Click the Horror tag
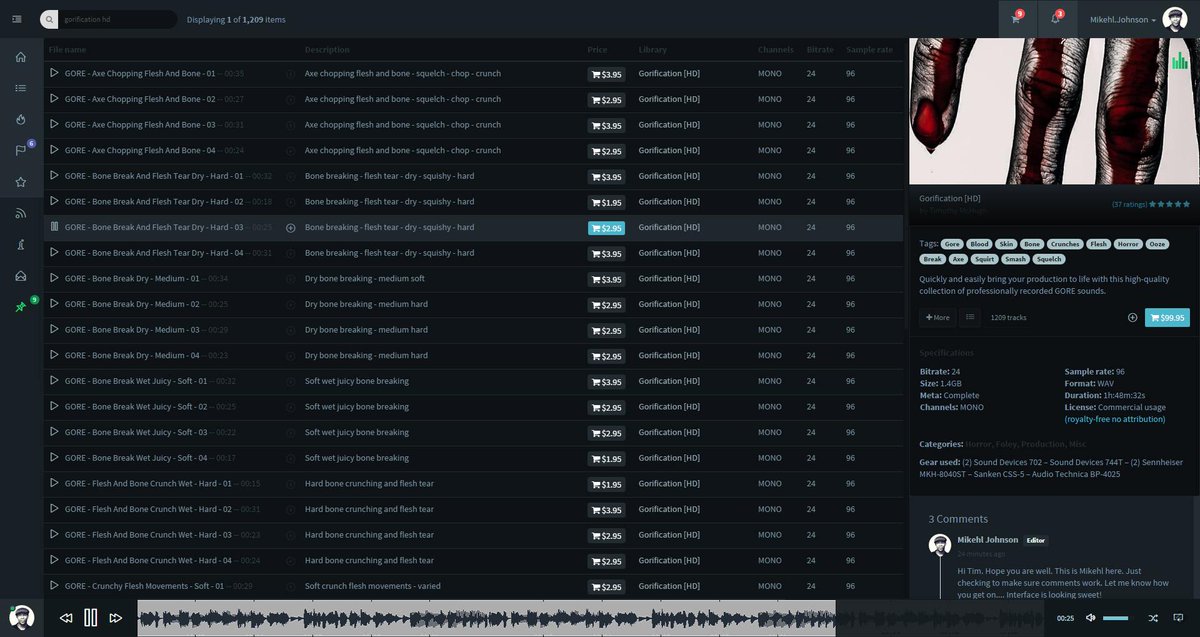 click(x=1129, y=244)
